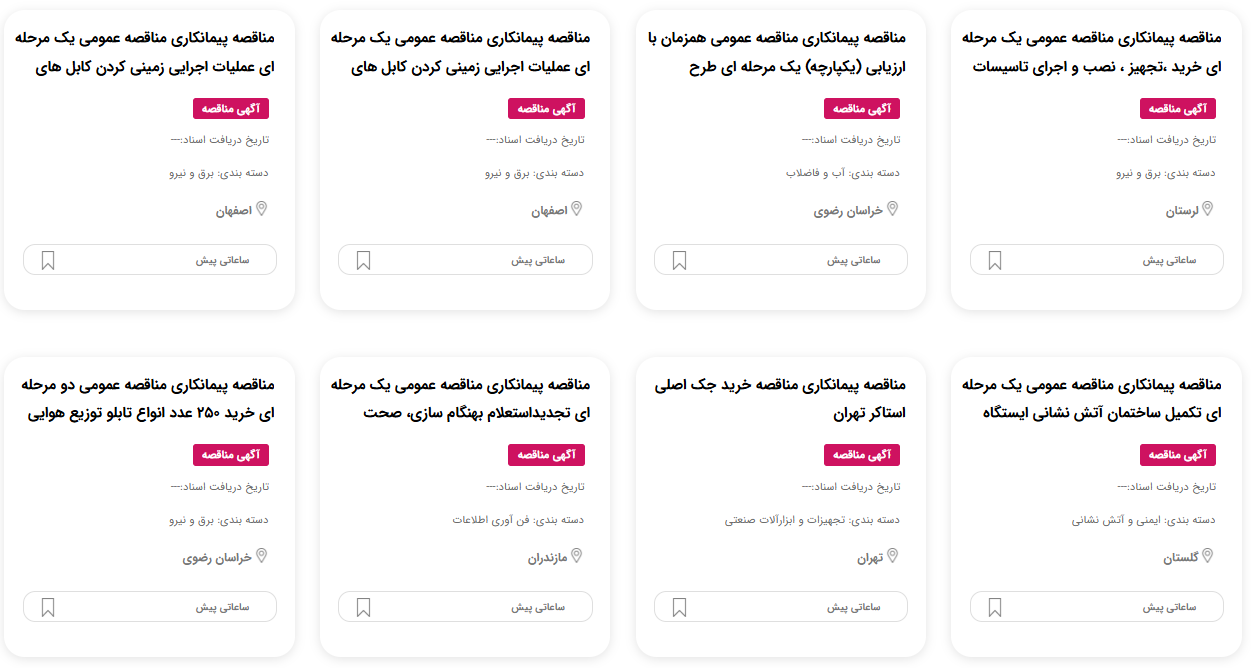This screenshot has height=668, width=1251.
Task: Click the location pin beside تهران
Action: pyautogui.click(x=892, y=556)
